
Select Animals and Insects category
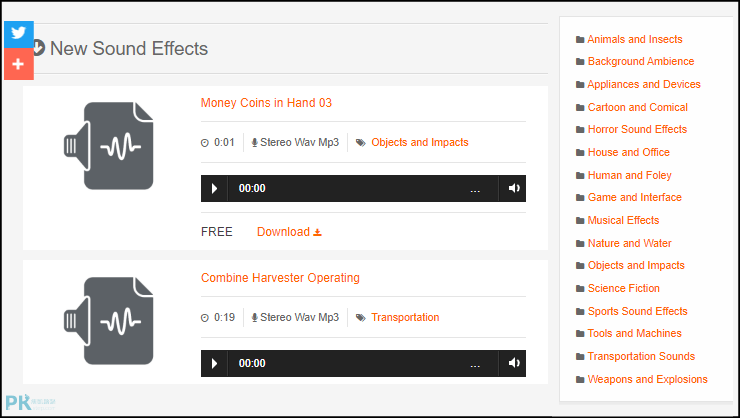click(x=635, y=39)
